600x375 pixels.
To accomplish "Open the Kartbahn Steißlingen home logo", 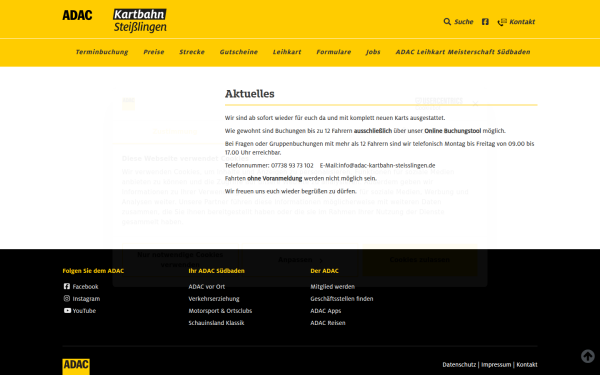I will click(x=140, y=20).
